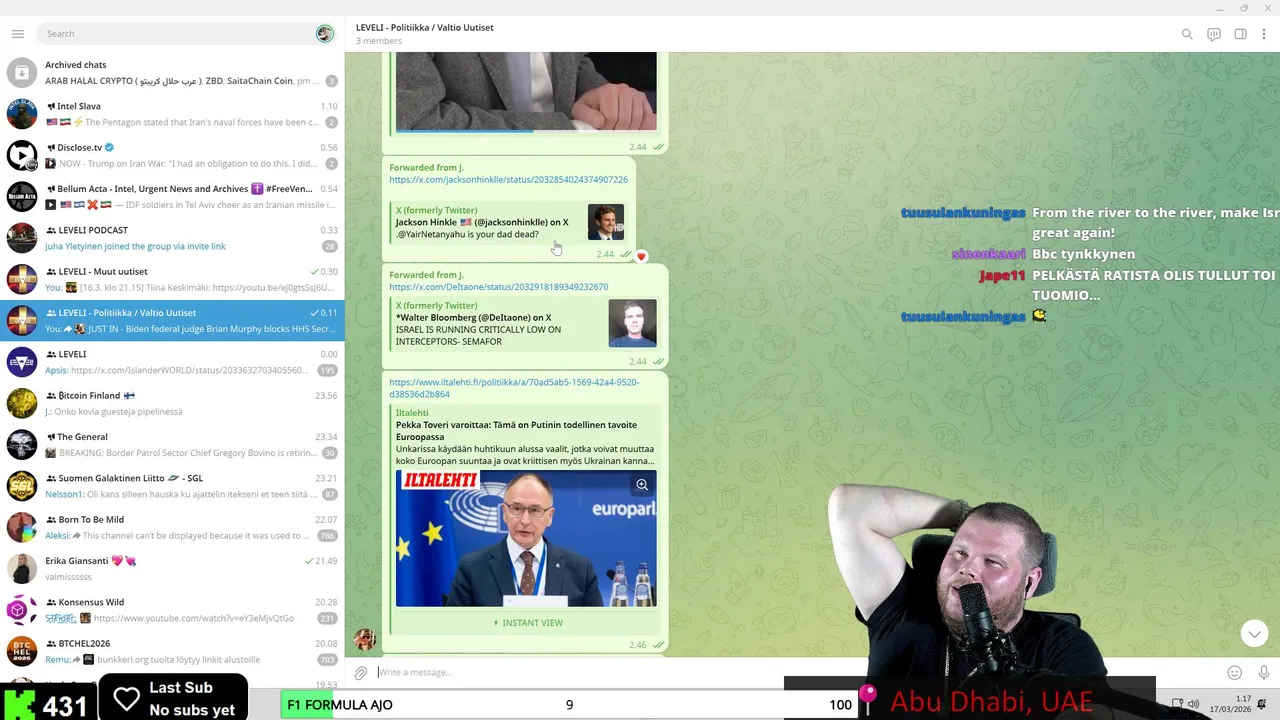1280x720 pixels.
Task: Attach a file with the paperclip icon
Action: pos(361,673)
